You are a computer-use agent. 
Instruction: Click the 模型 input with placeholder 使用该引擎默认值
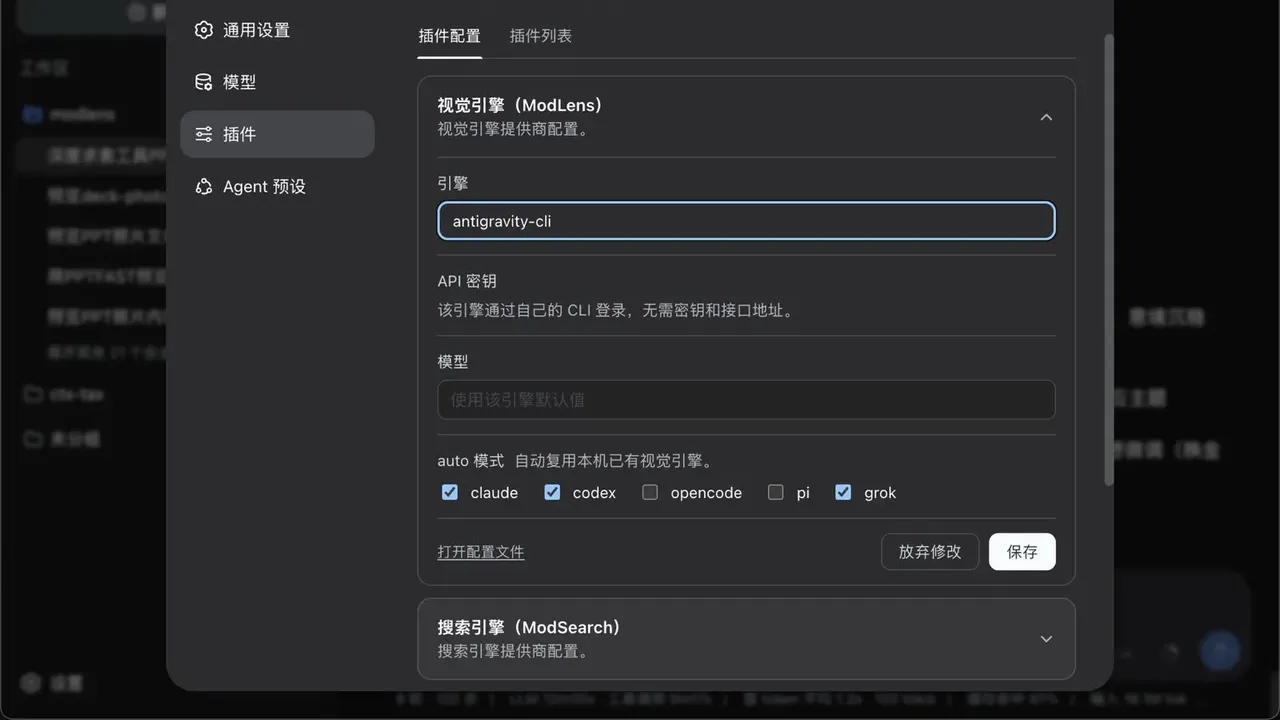(746, 400)
